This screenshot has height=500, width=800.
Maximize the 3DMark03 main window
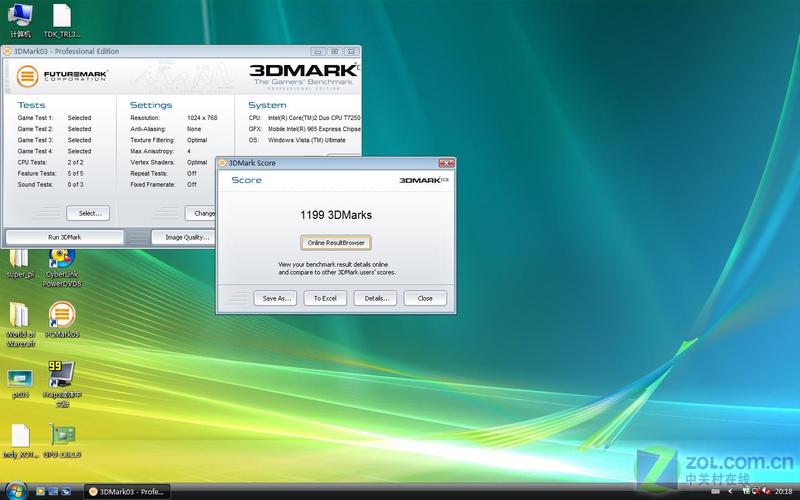334,52
